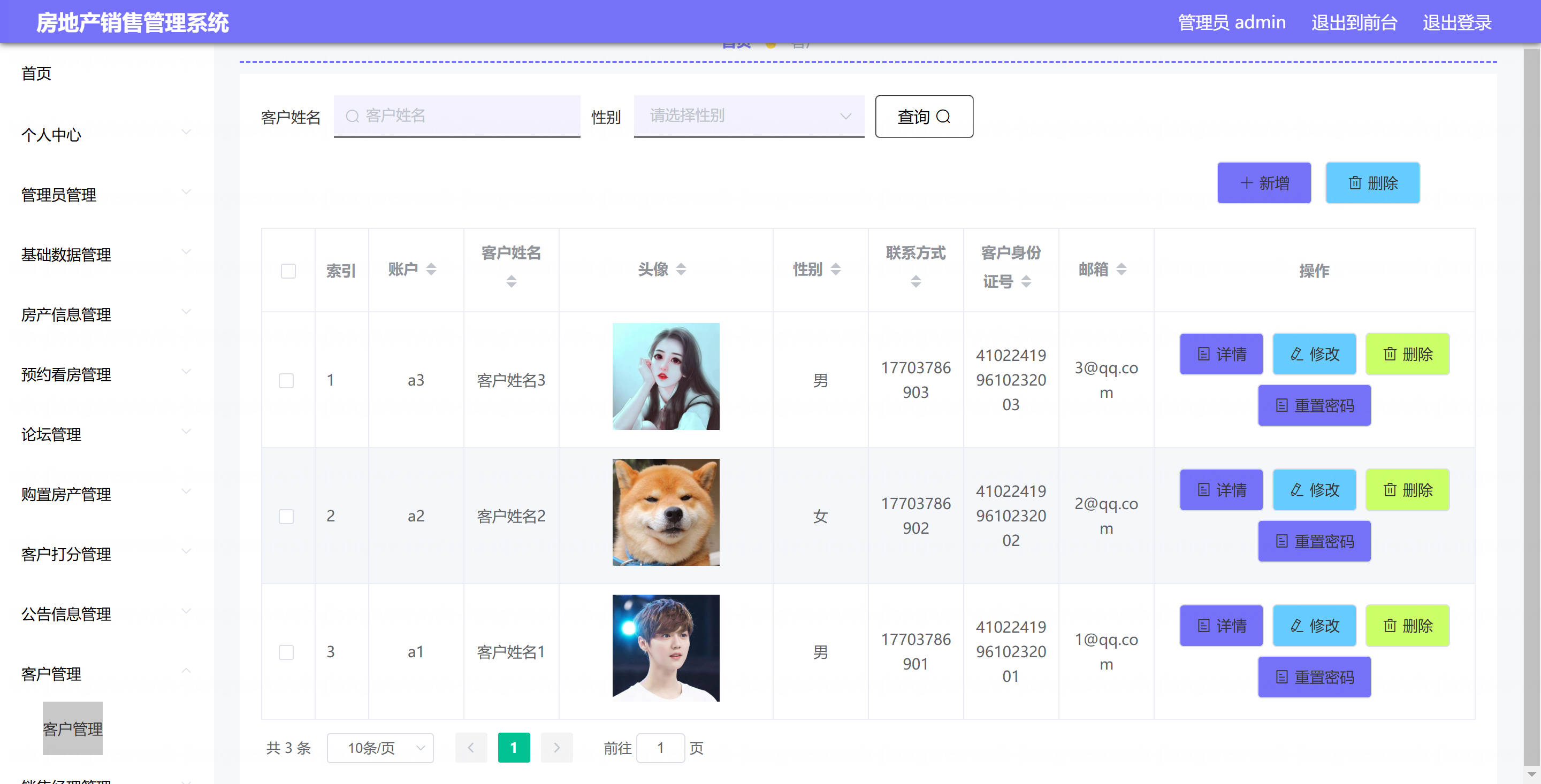1541x784 pixels.
Task: Open 首页 in the sidebar
Action: click(36, 74)
